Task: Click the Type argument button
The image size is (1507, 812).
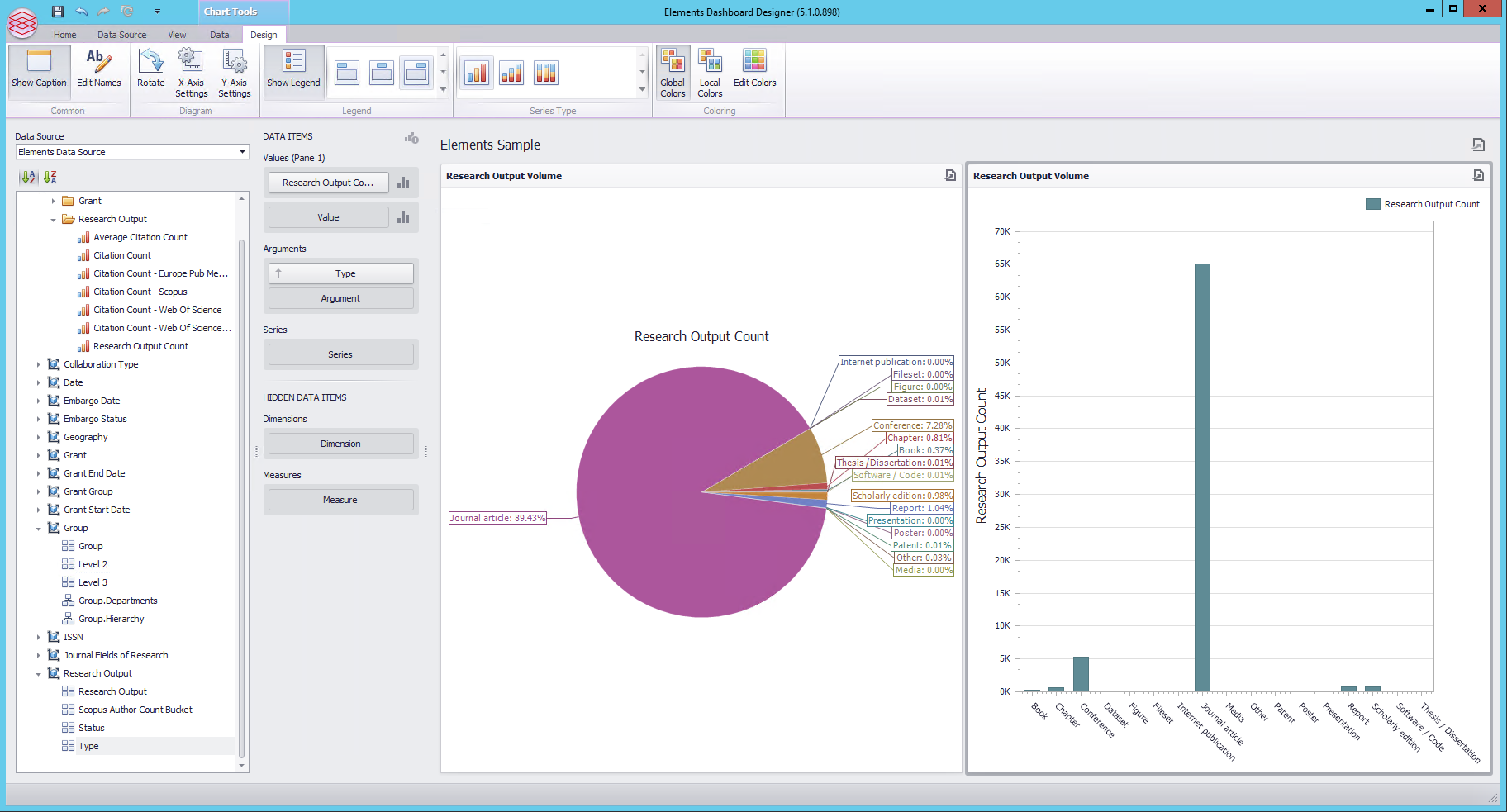Action: [x=345, y=273]
